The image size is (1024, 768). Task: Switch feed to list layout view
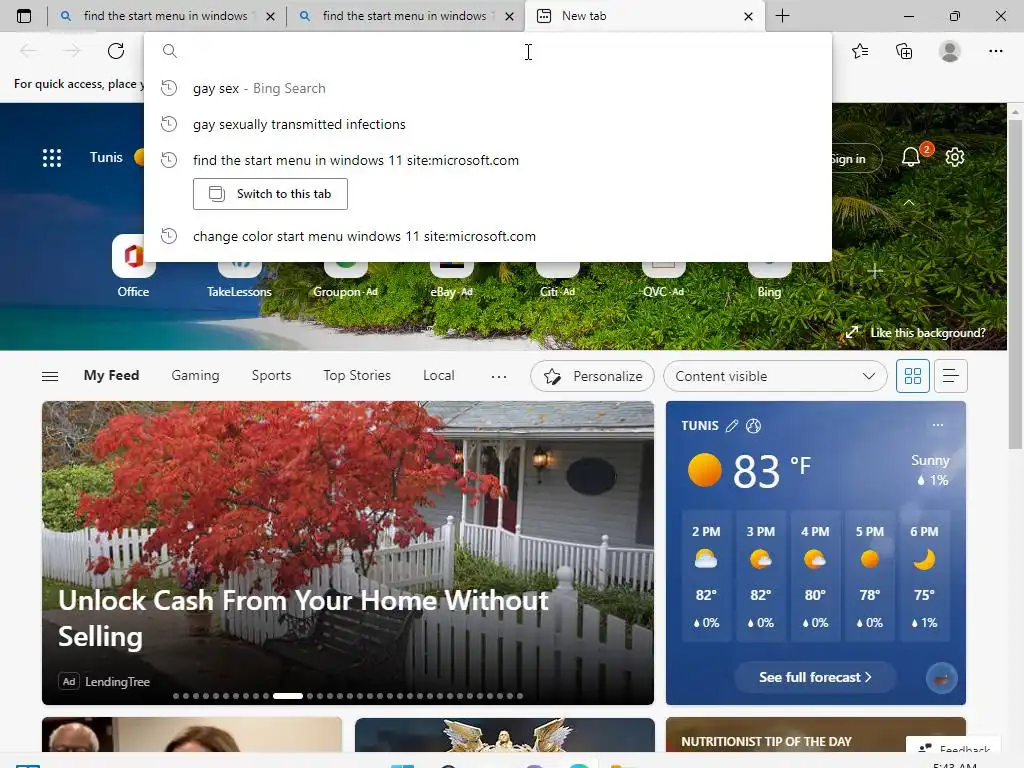coord(950,376)
